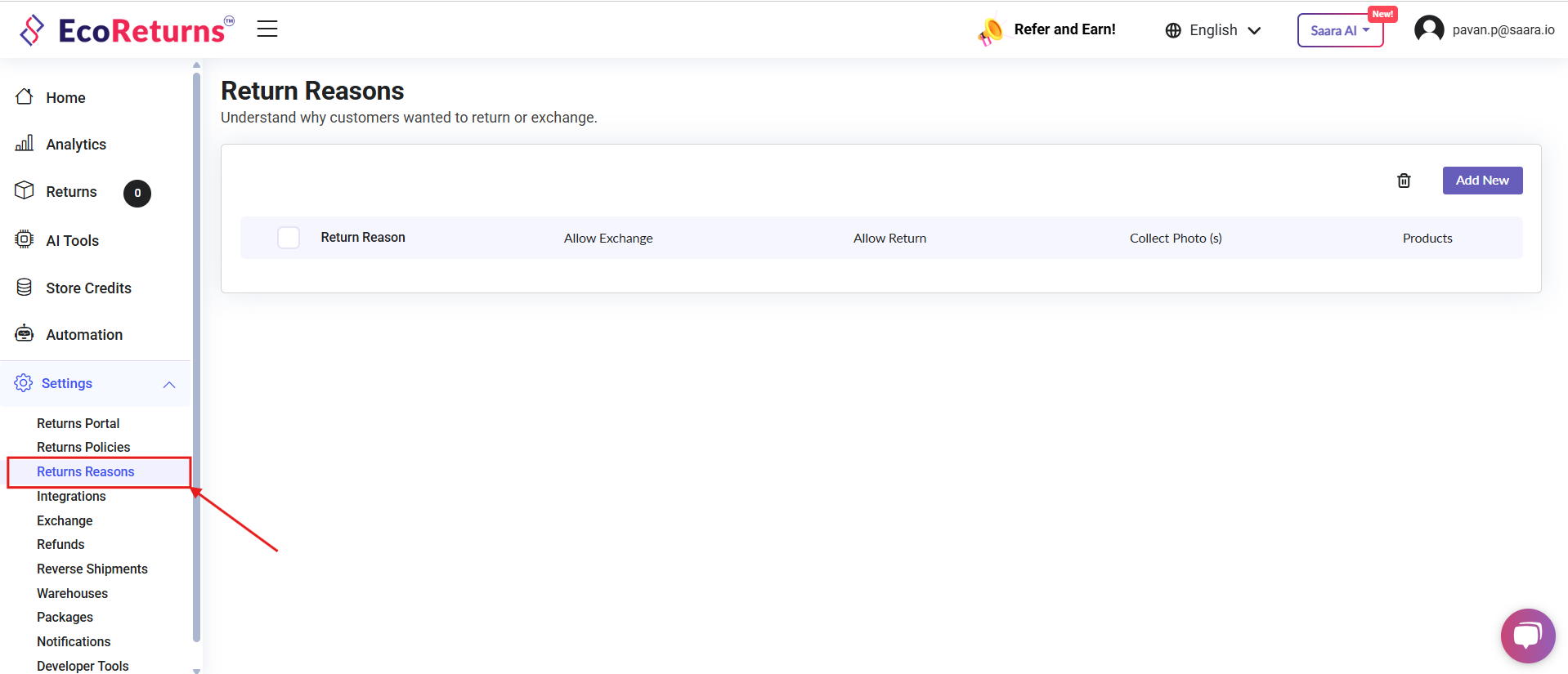Toggle the select-all Return Reason checkbox
The height and width of the screenshot is (674, 1568).
pos(289,238)
